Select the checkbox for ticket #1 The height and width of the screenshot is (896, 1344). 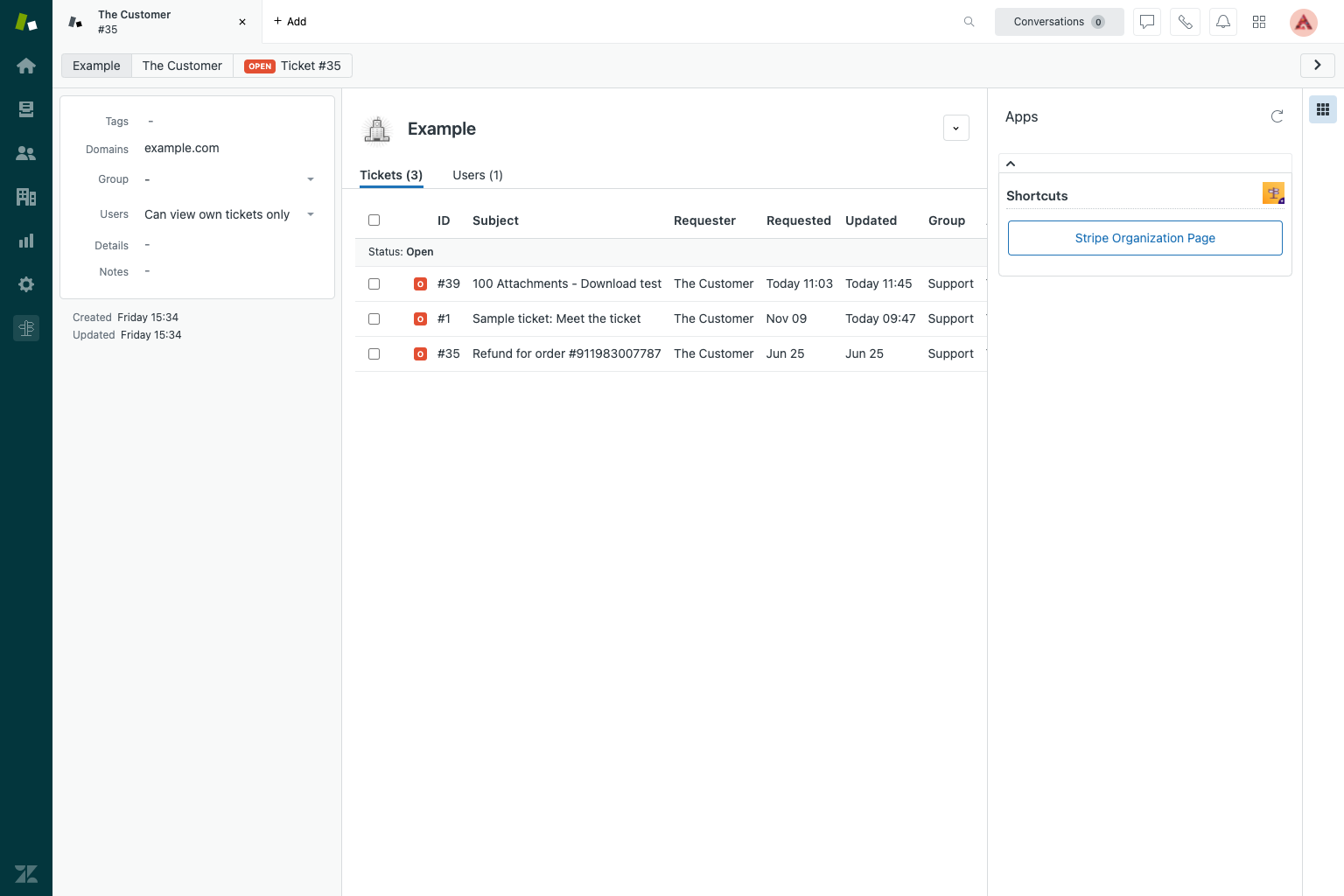click(x=374, y=318)
